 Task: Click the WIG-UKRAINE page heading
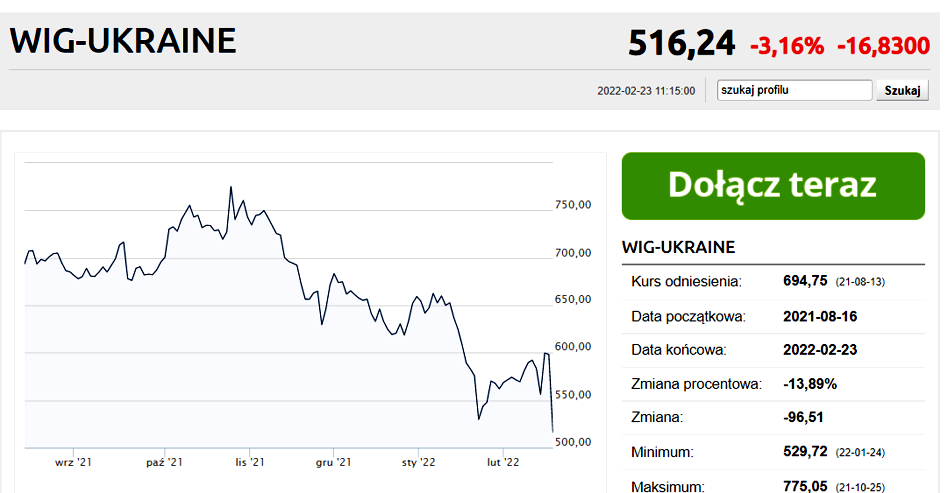pyautogui.click(x=123, y=41)
